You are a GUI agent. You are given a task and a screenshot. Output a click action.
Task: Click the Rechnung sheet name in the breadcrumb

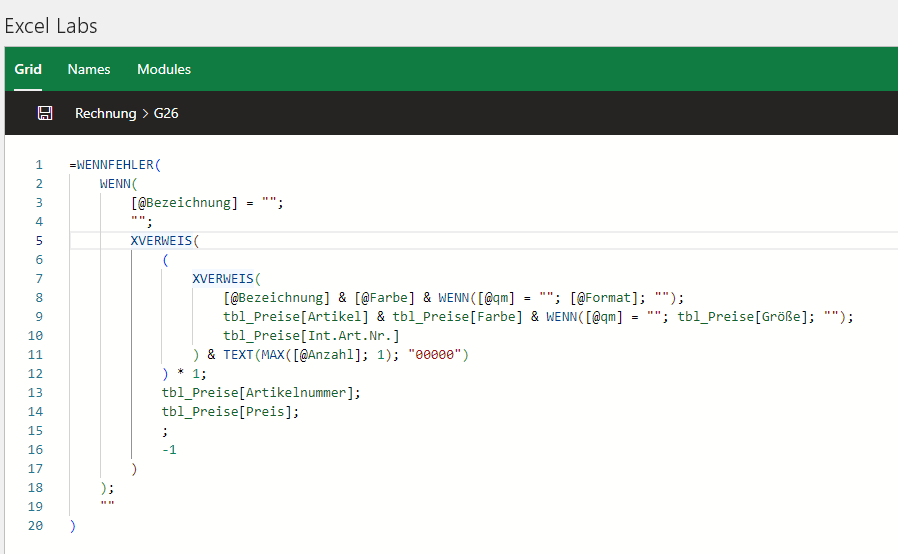(x=105, y=113)
